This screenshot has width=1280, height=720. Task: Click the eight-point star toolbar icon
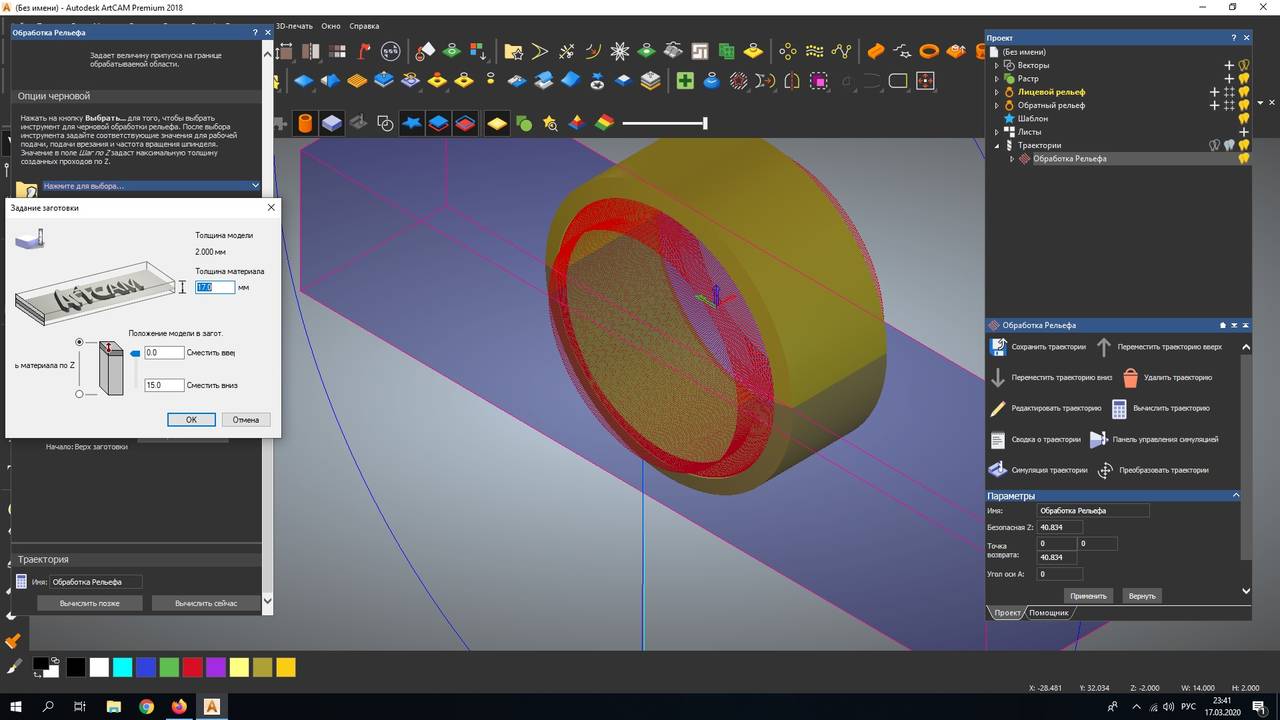point(620,51)
